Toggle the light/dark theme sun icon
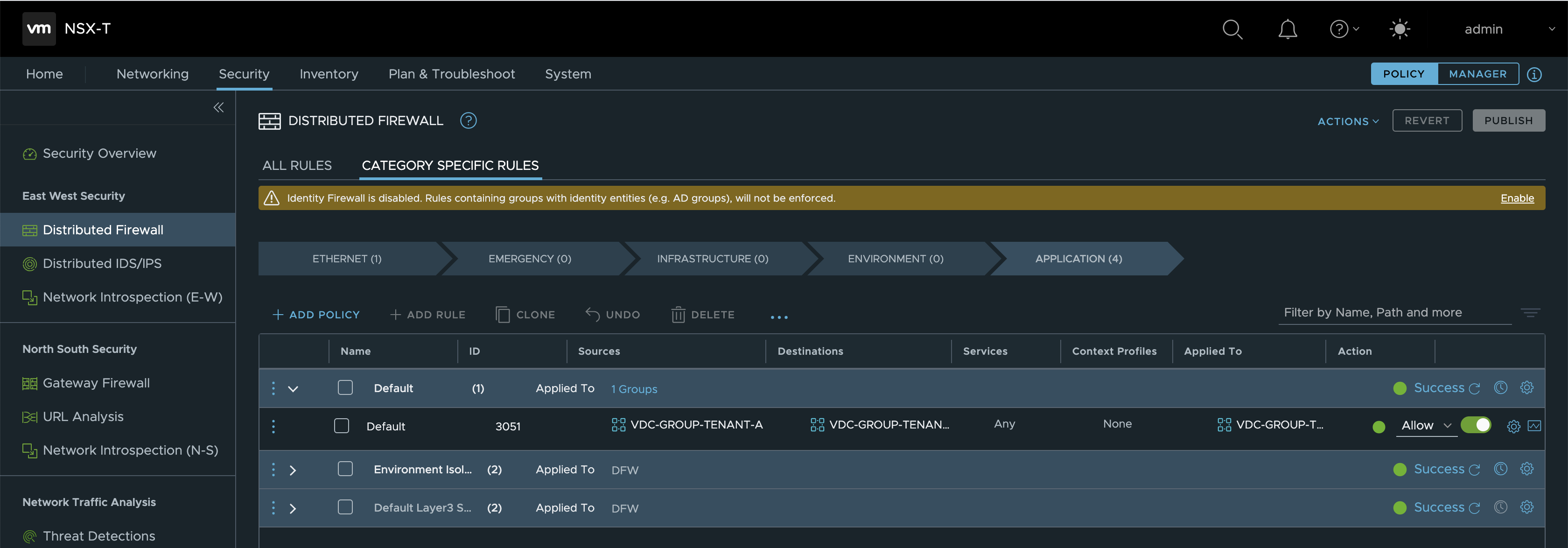The height and width of the screenshot is (548, 1568). 1400,29
